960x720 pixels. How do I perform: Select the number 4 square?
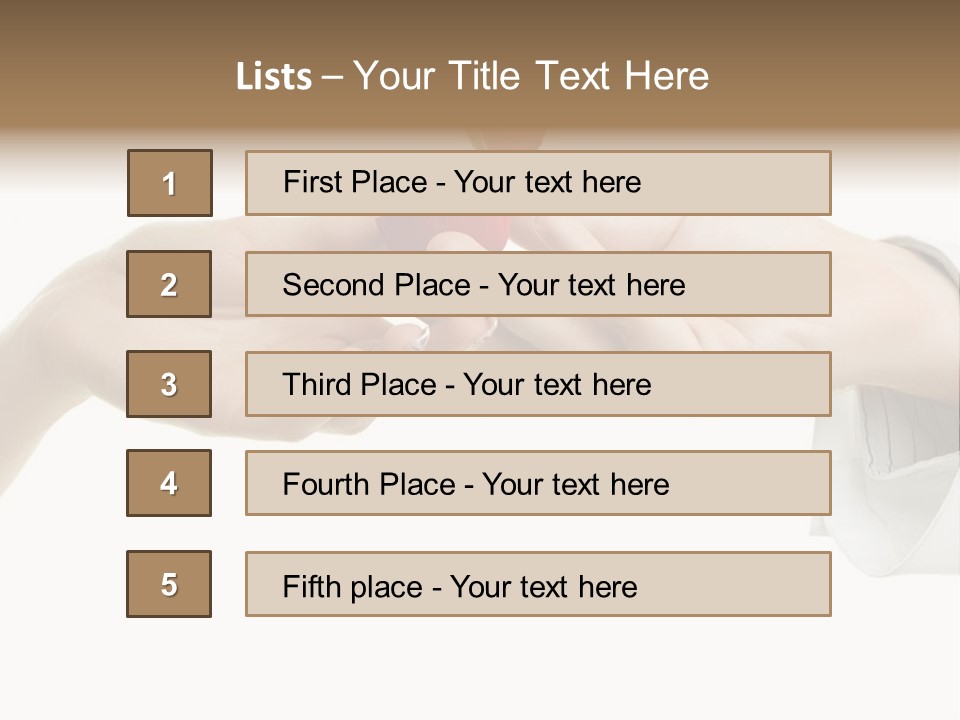click(x=169, y=483)
